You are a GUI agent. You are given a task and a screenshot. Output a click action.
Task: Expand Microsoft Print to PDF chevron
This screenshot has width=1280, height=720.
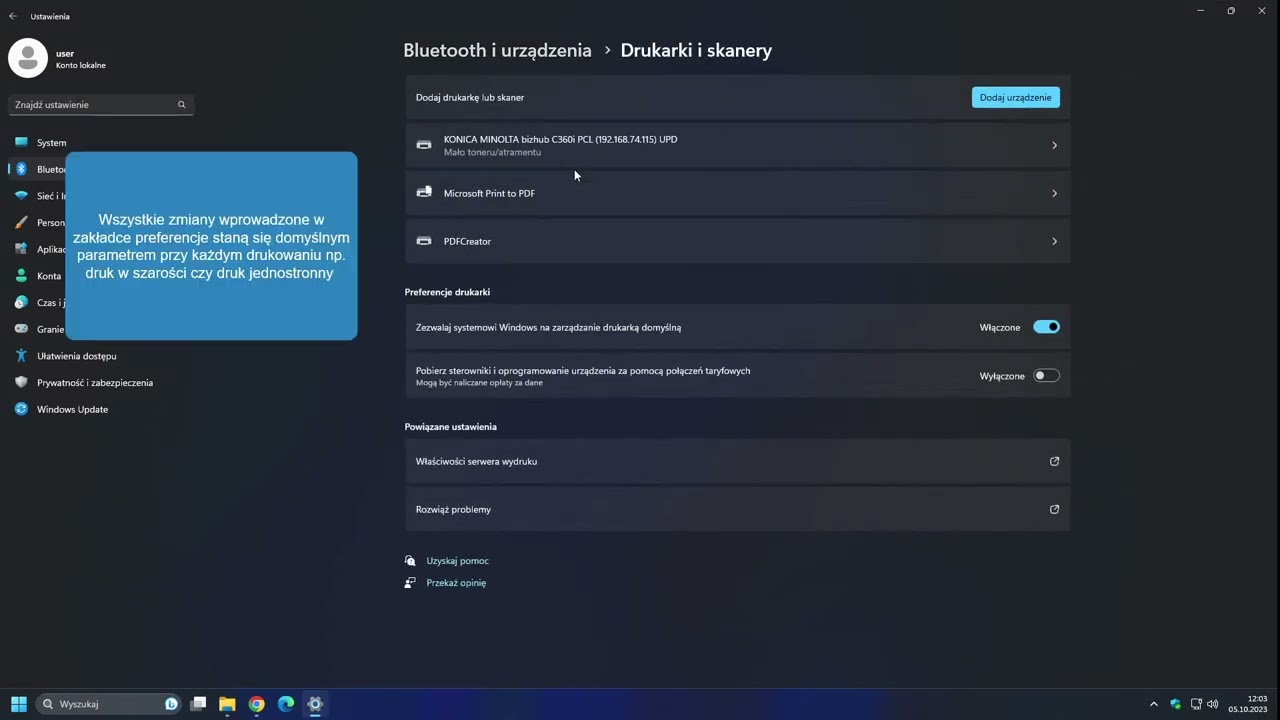tap(1054, 193)
